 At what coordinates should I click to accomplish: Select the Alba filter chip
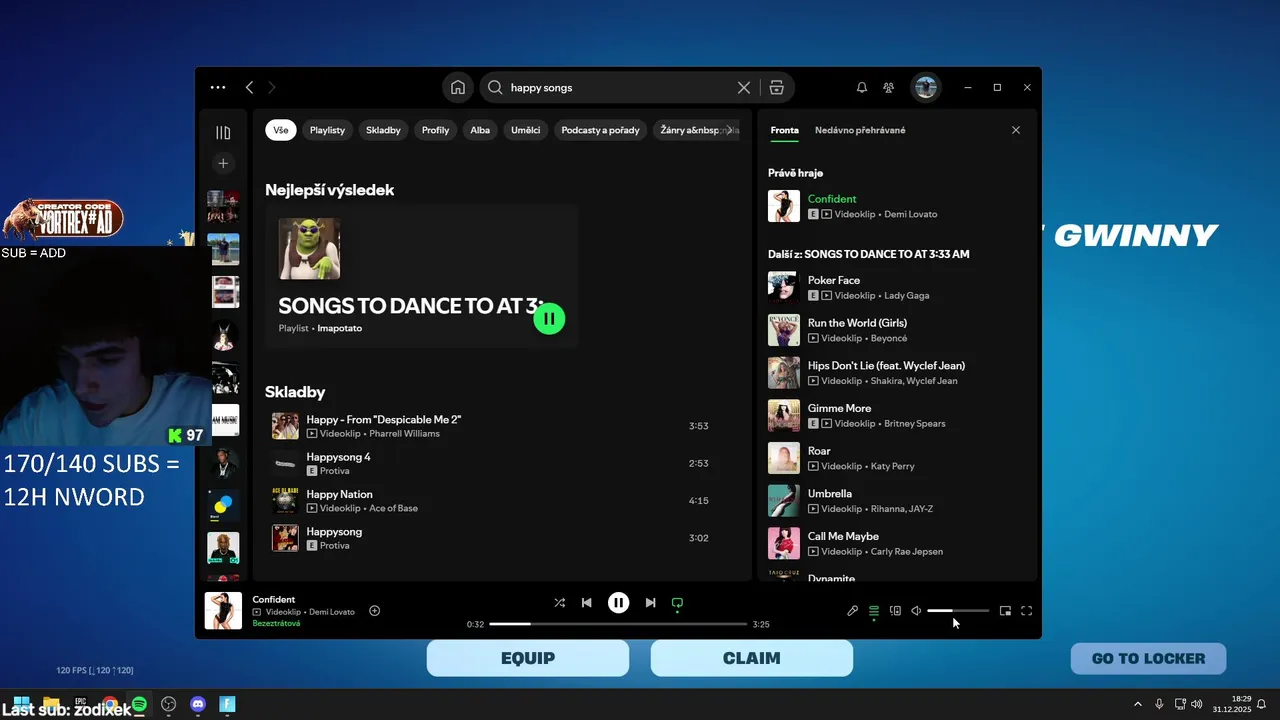[480, 130]
